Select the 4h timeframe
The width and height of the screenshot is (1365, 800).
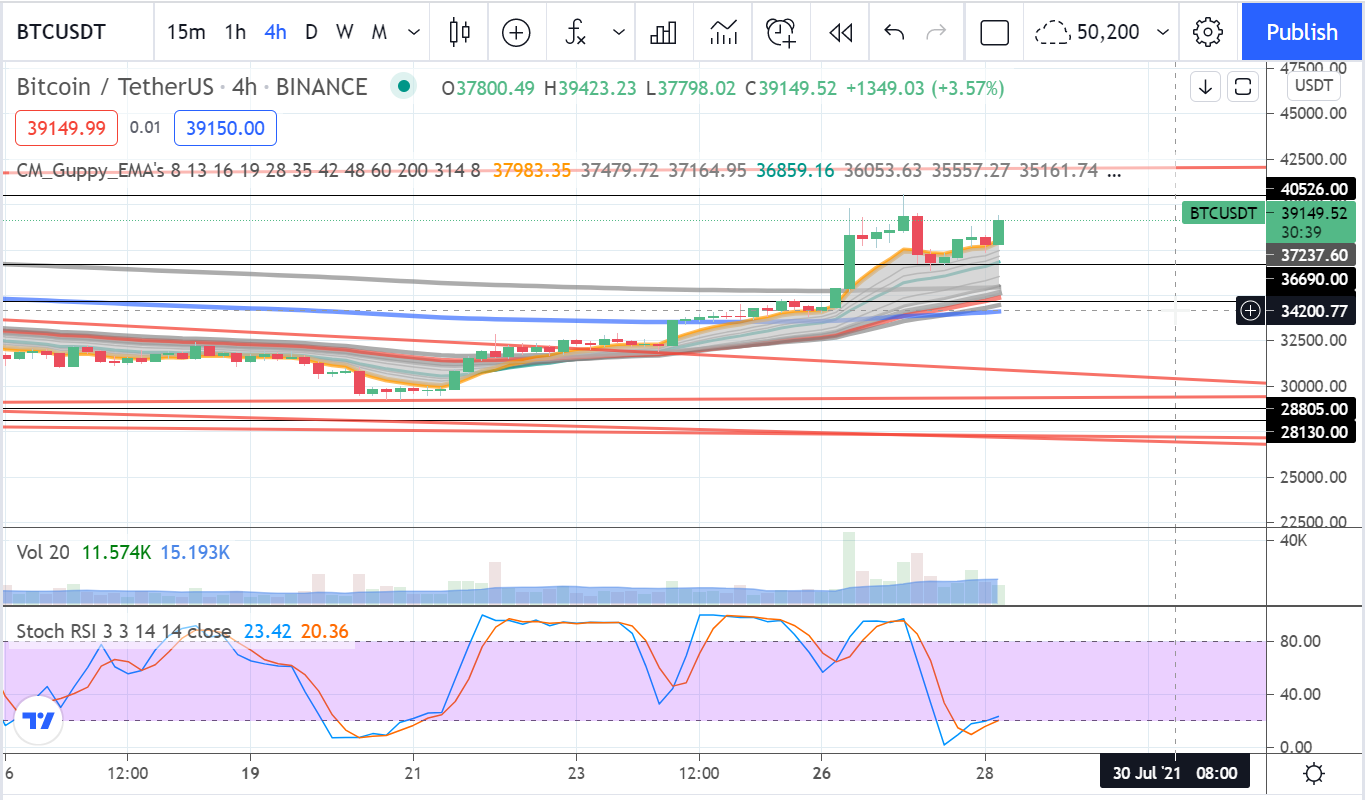(275, 32)
